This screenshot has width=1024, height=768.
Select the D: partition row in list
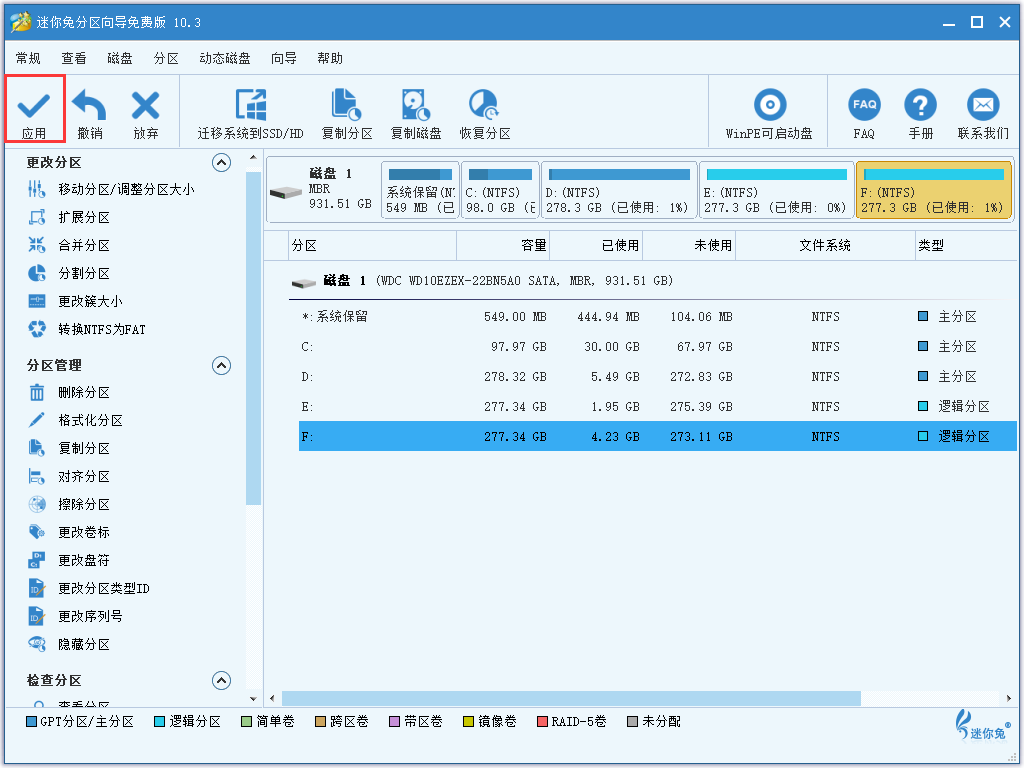coord(658,377)
